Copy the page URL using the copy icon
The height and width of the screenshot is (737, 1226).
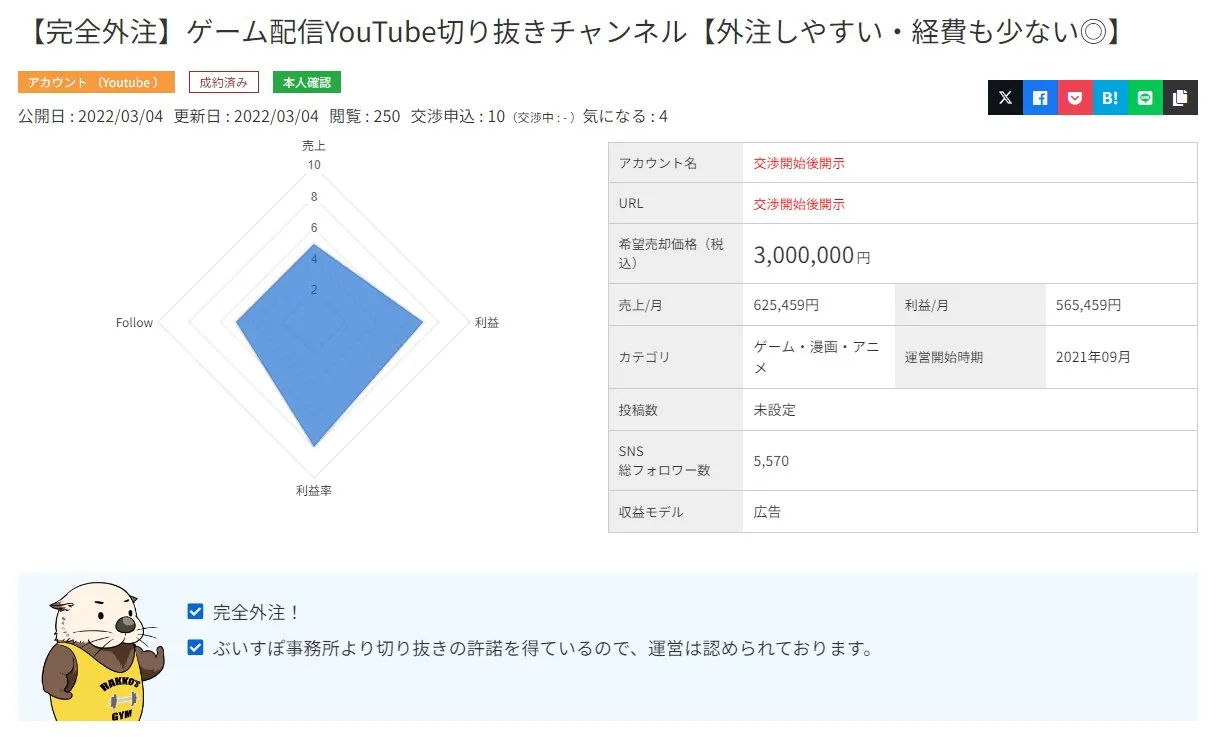pos(1179,97)
